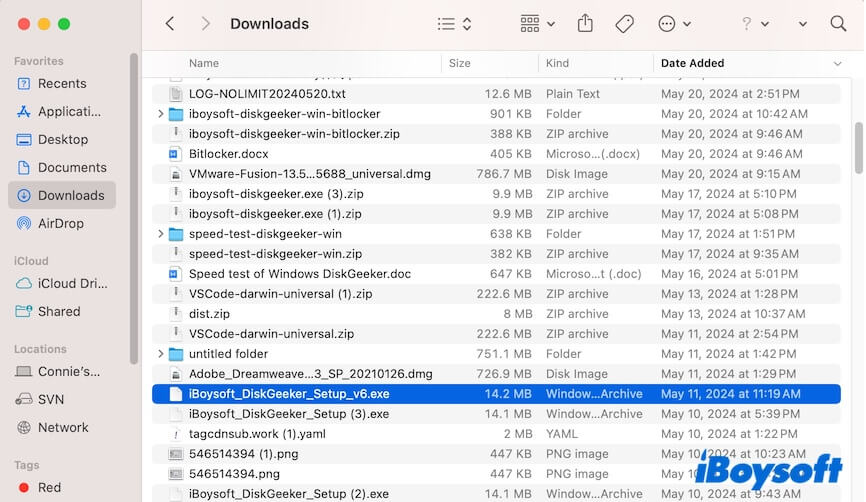This screenshot has width=866, height=502.
Task: Open Desktop in the sidebar
Action: point(62,139)
